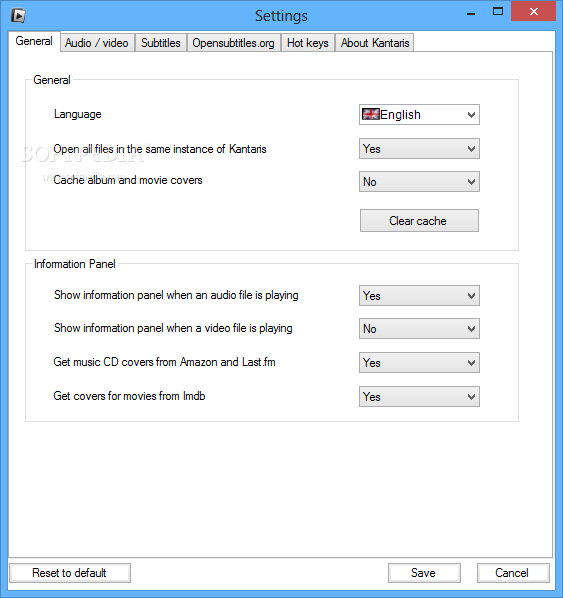The width and height of the screenshot is (563, 598).
Task: Expand the audio file information panel dropdown
Action: point(419,296)
